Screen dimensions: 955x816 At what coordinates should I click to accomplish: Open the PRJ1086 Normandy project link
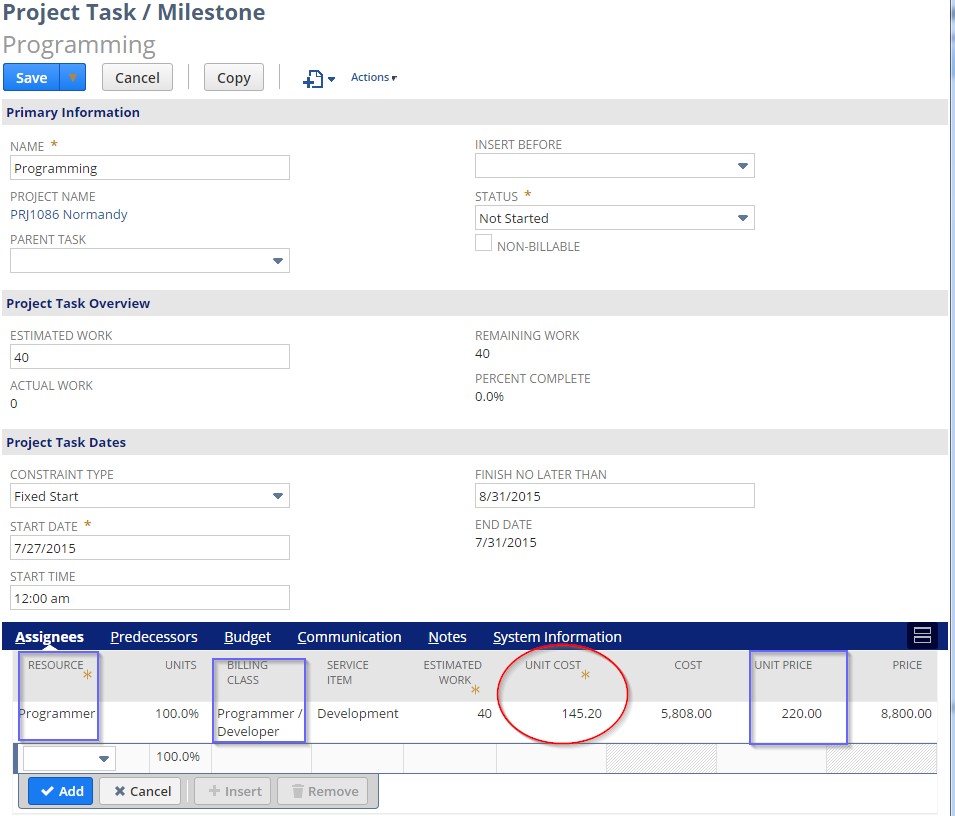coord(68,214)
